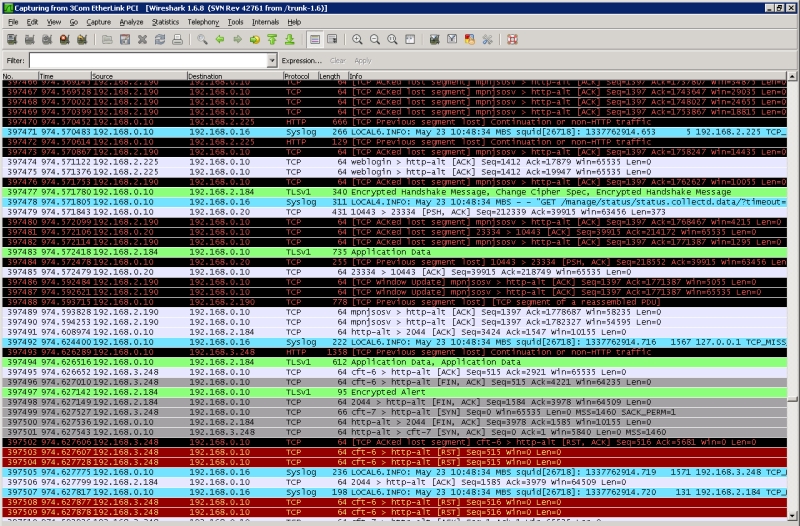Open the Statistics menu
800x526 pixels.
(x=166, y=21)
